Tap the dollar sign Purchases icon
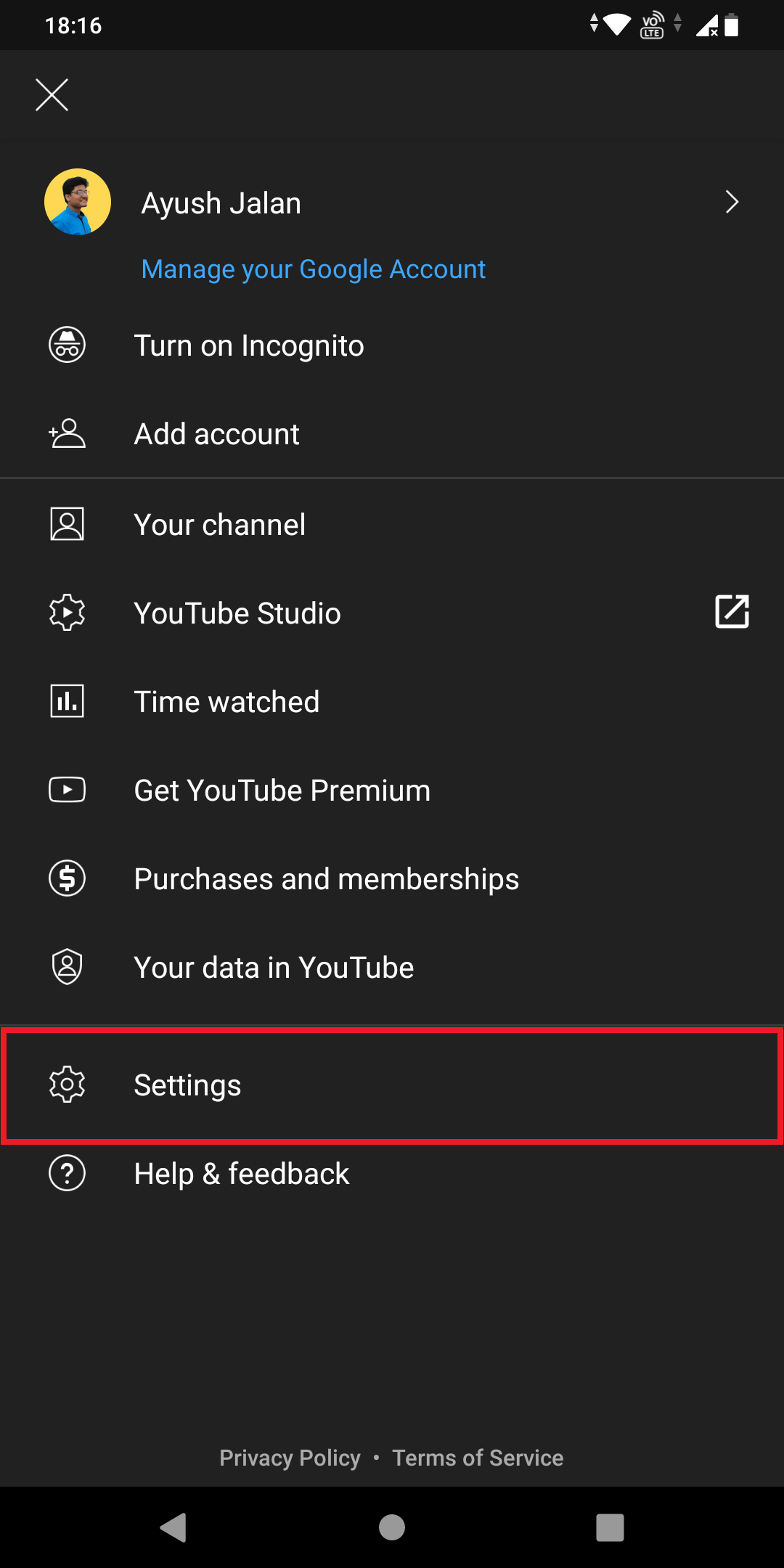This screenshot has height=1568, width=784. click(x=67, y=878)
